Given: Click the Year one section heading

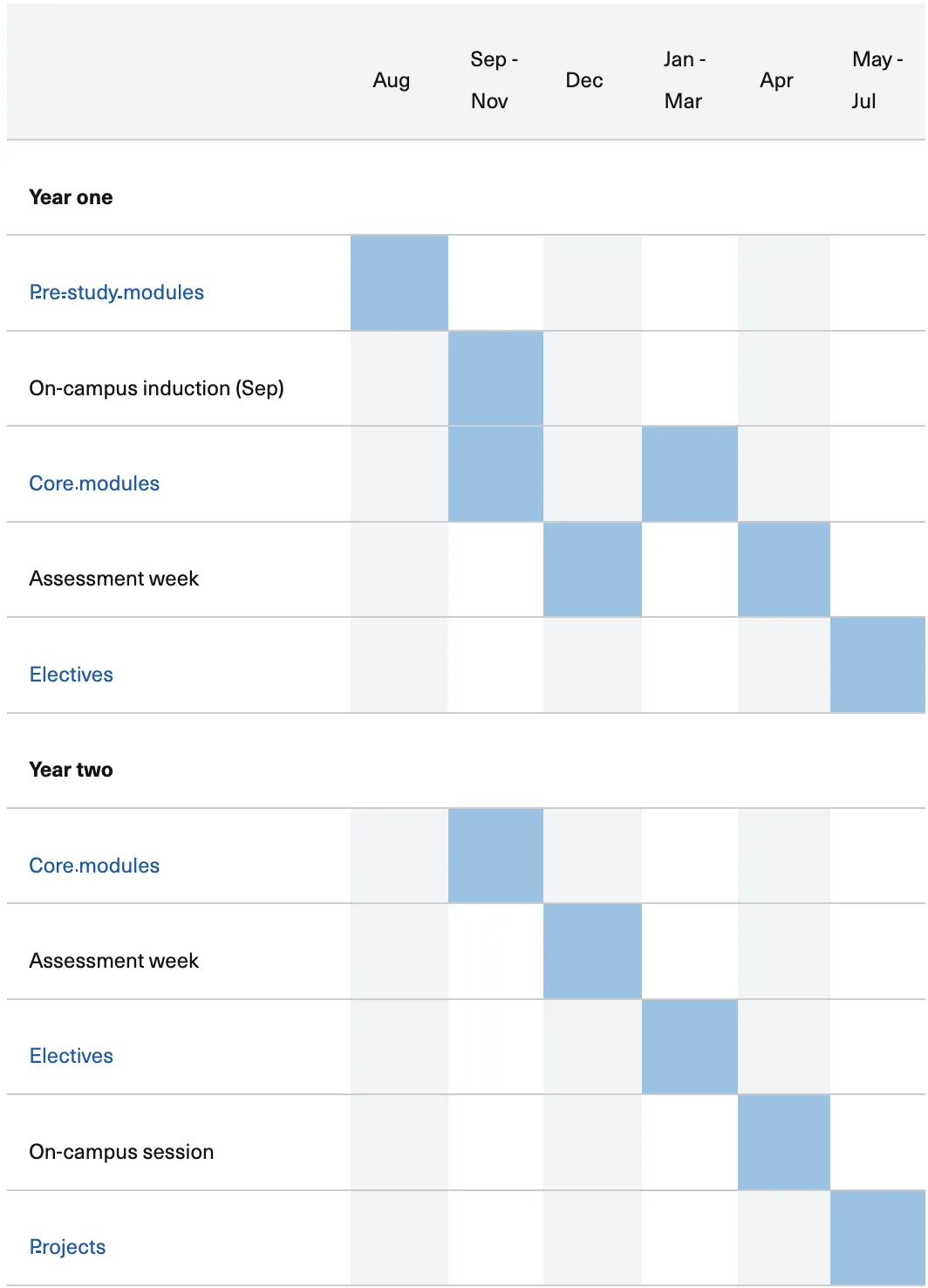Looking at the screenshot, I should click(x=71, y=197).
